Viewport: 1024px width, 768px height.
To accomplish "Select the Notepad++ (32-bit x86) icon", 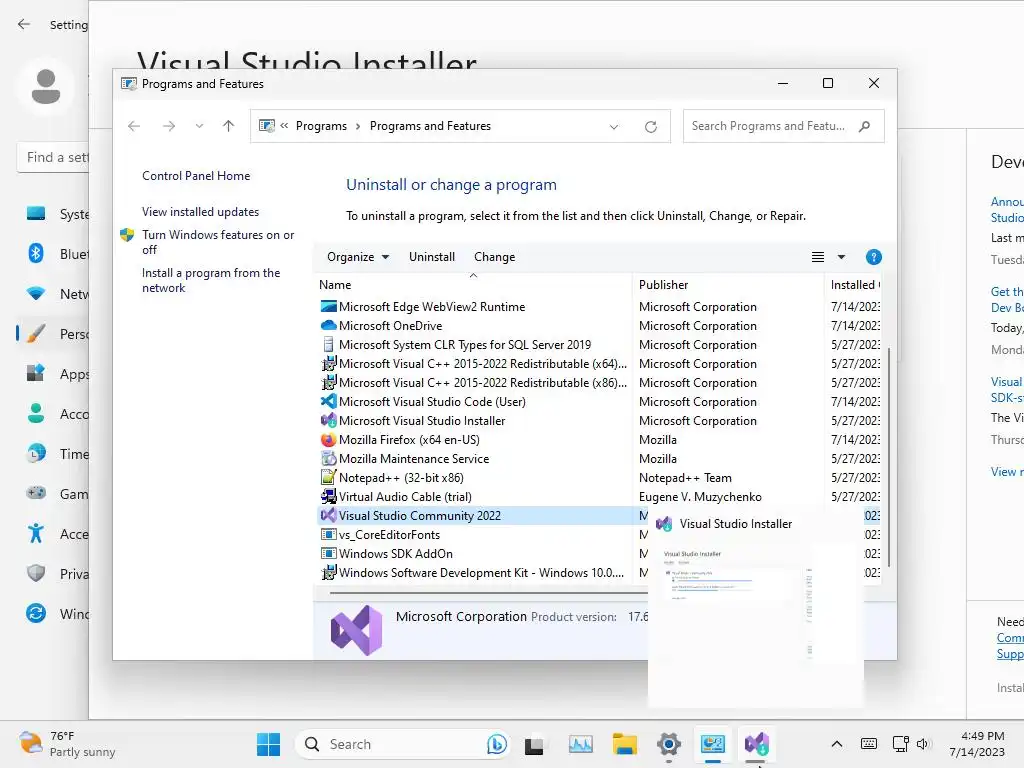I will tap(328, 477).
